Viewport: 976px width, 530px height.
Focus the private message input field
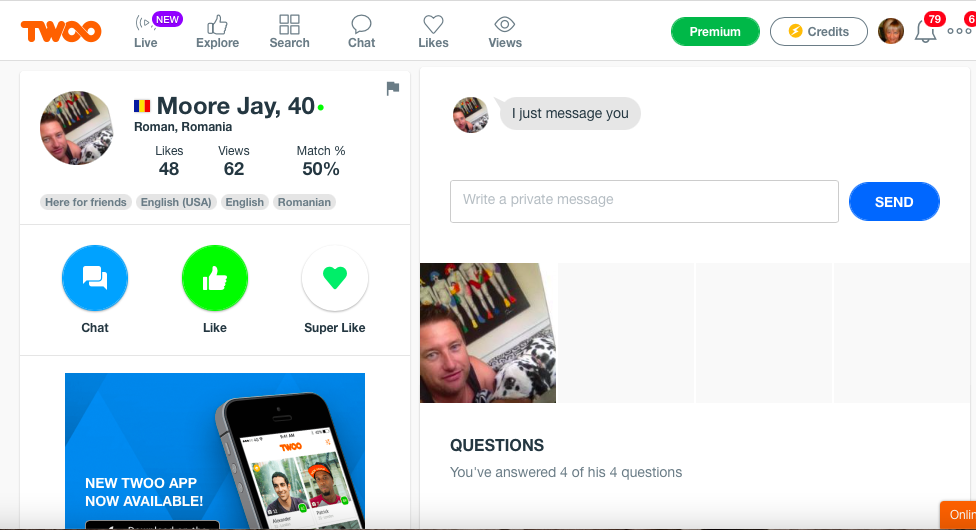point(644,201)
